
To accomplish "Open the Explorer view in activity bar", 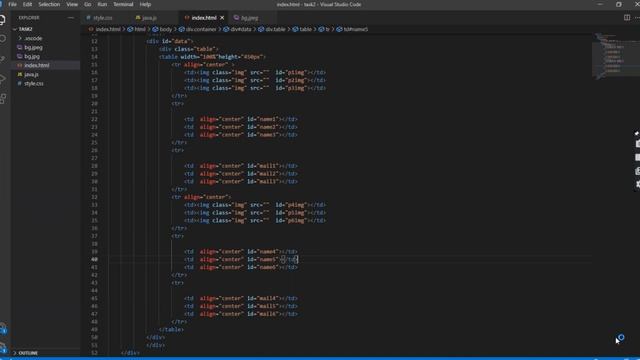I will 3,20.
